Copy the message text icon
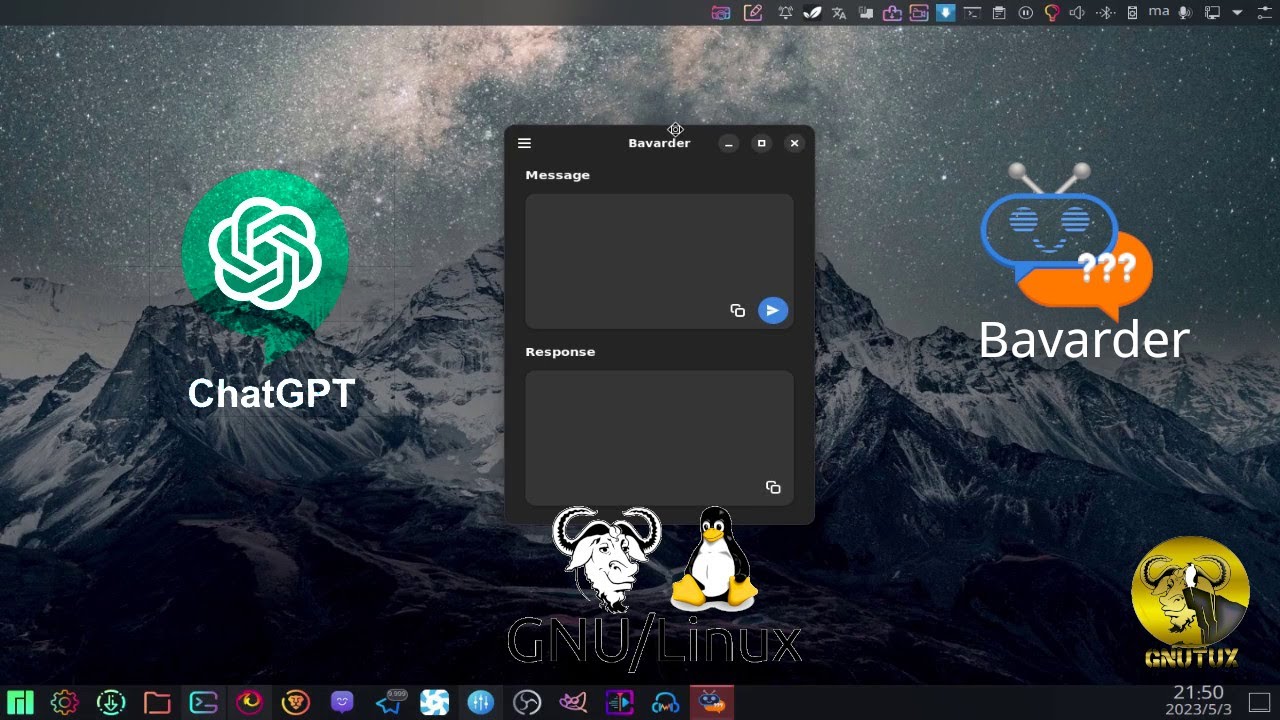This screenshot has height=720, width=1280. click(738, 311)
